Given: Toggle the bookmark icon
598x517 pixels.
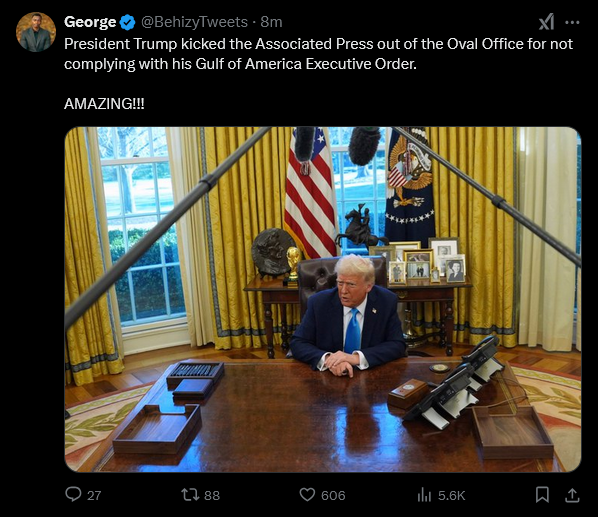Looking at the screenshot, I should click(x=542, y=495).
